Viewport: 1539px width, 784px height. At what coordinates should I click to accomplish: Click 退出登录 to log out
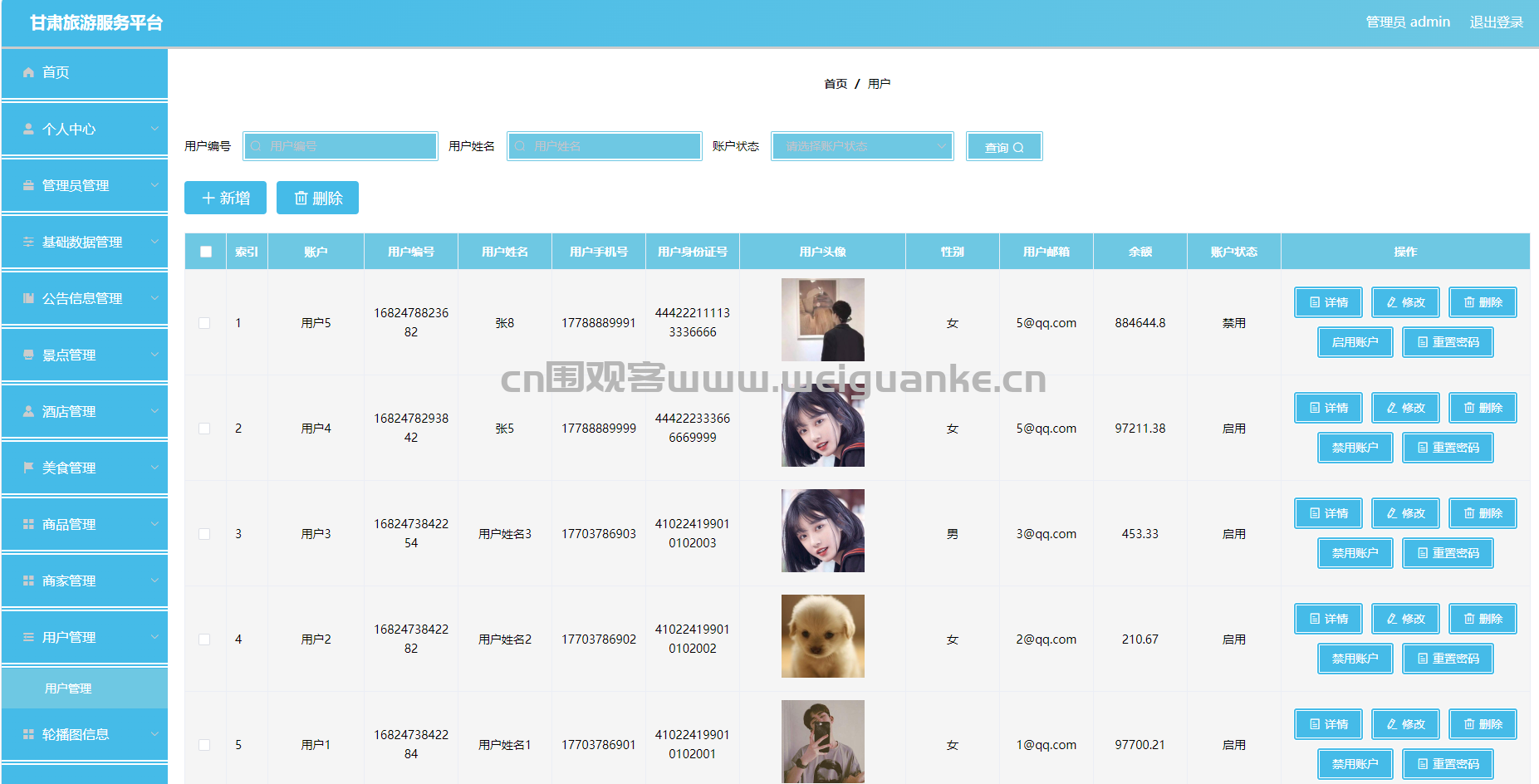1496,22
